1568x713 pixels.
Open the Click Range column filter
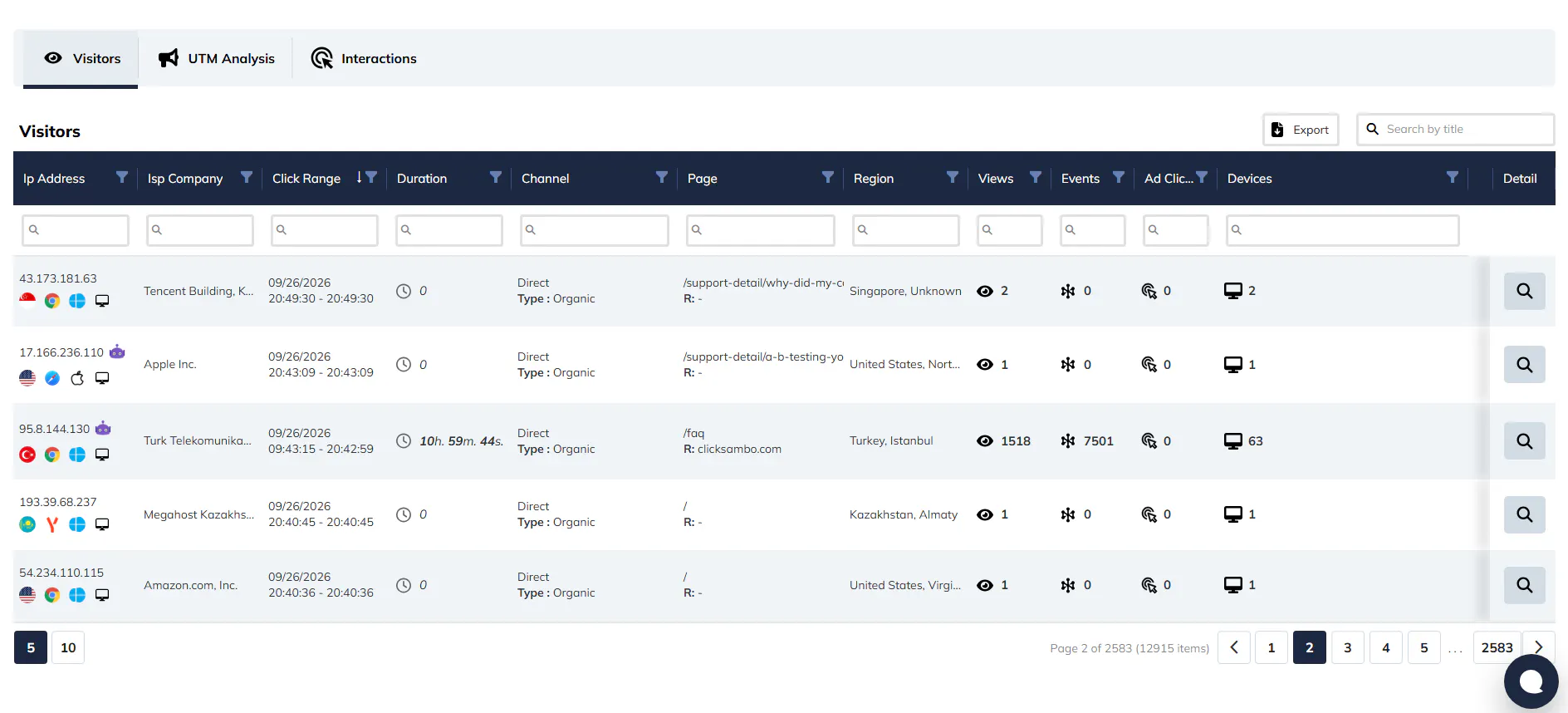[x=371, y=177]
